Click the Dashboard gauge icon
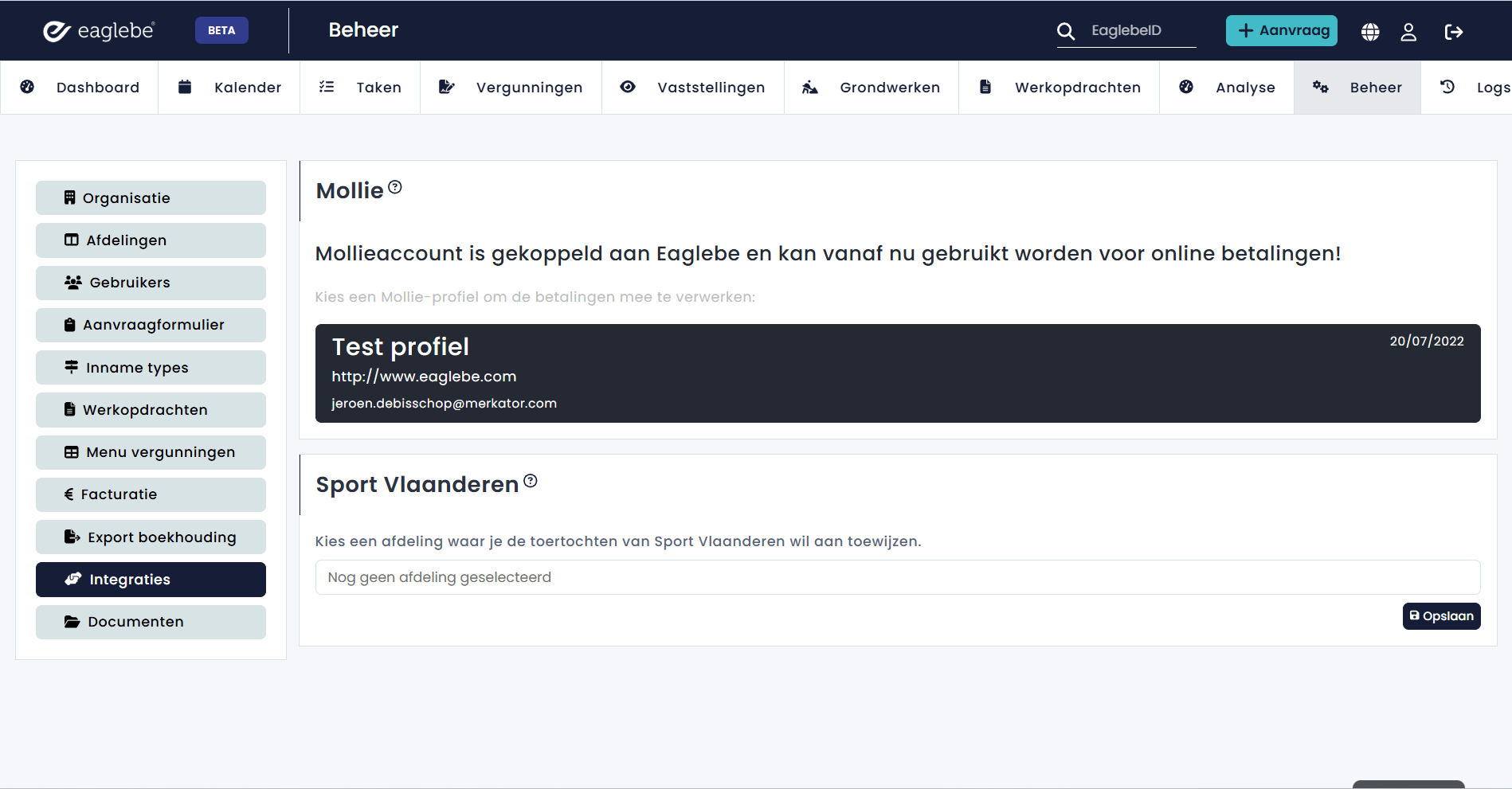 pyautogui.click(x=27, y=87)
